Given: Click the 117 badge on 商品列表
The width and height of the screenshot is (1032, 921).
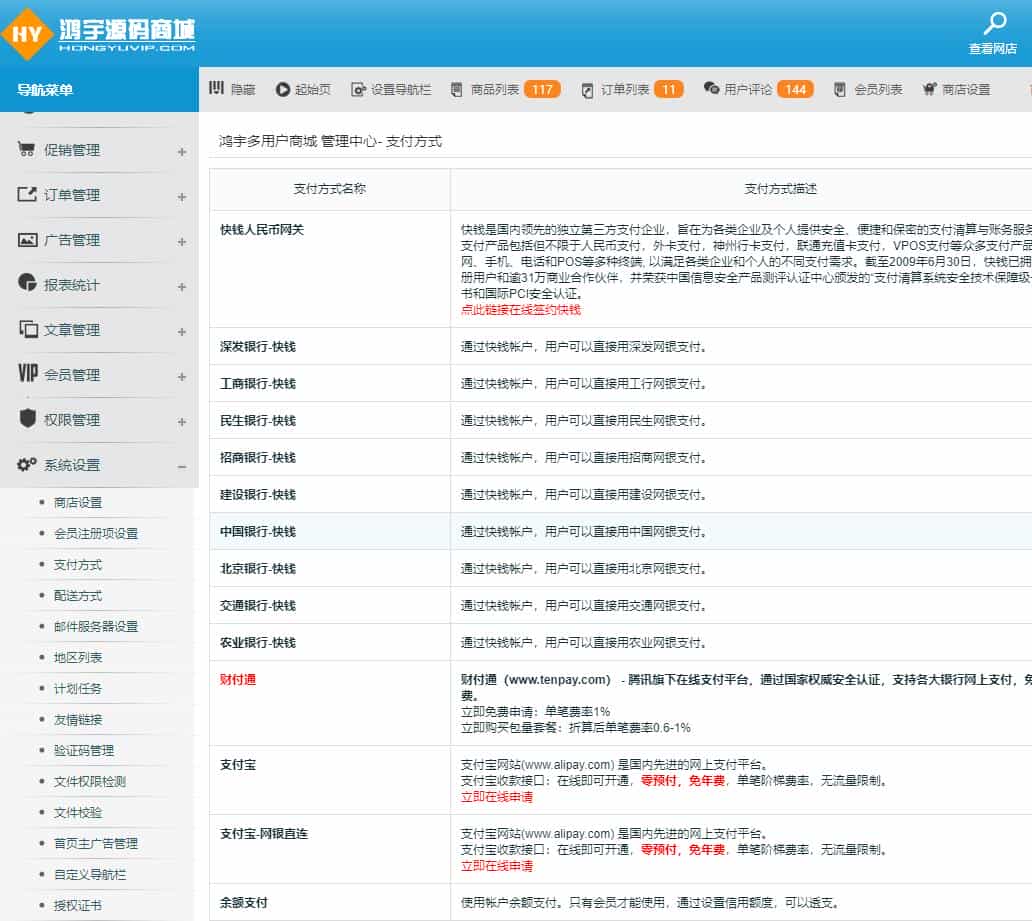Looking at the screenshot, I should tap(542, 90).
